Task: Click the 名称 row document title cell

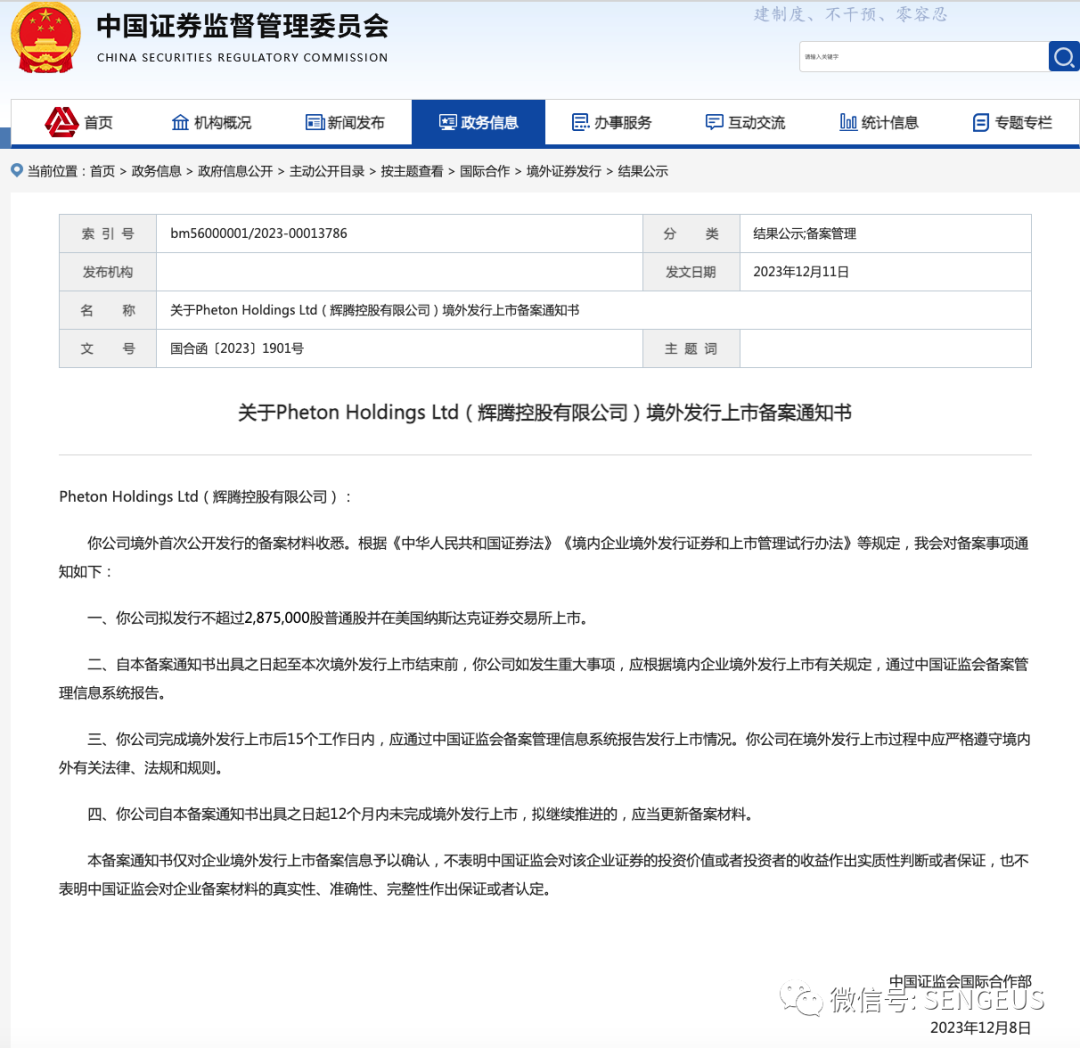Action: (x=594, y=310)
